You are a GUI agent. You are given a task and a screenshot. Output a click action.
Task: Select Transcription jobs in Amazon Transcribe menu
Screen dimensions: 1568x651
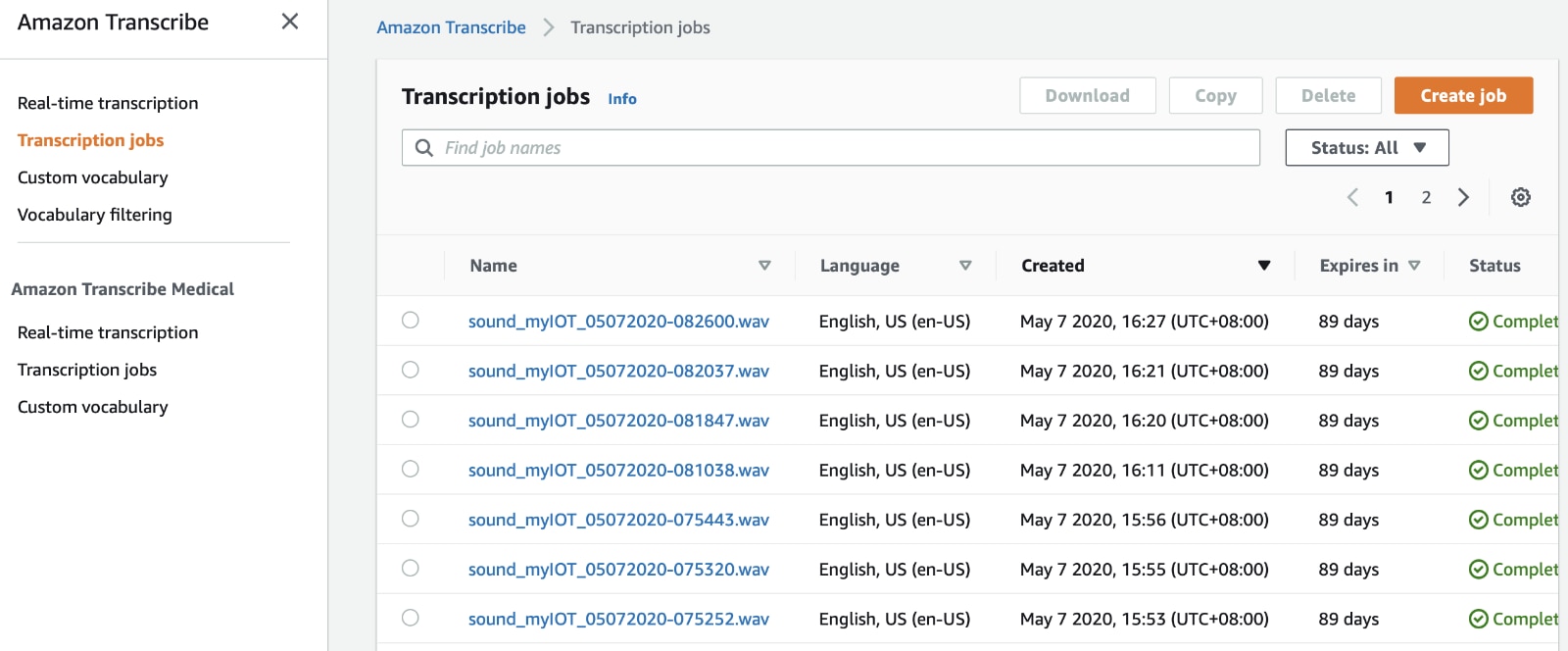tap(90, 140)
